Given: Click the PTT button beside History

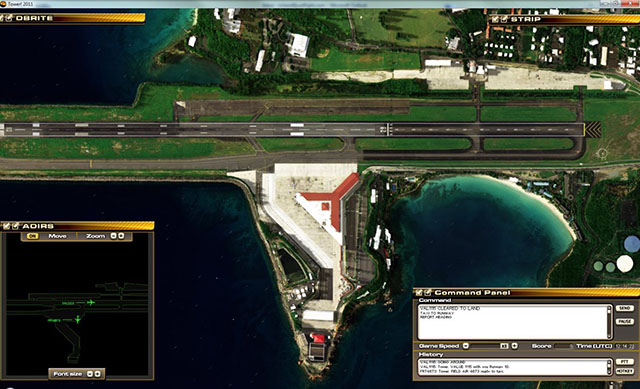Looking at the screenshot, I should click(624, 362).
